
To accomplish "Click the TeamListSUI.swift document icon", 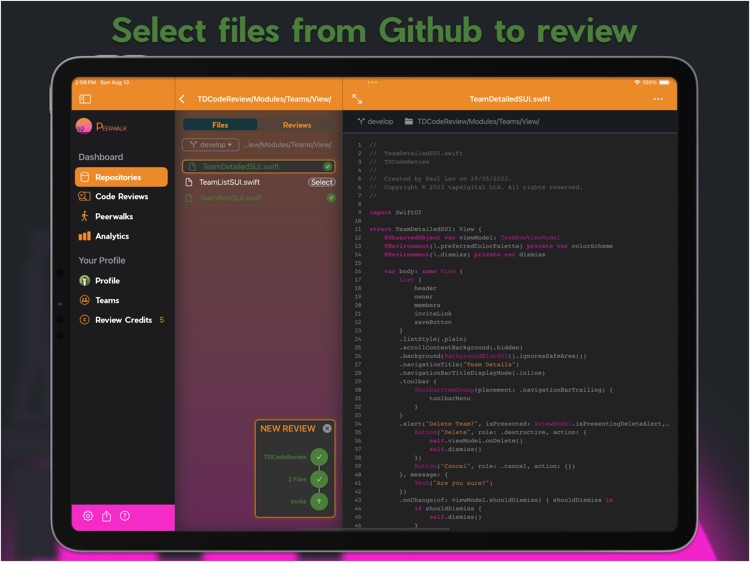I will [x=189, y=182].
